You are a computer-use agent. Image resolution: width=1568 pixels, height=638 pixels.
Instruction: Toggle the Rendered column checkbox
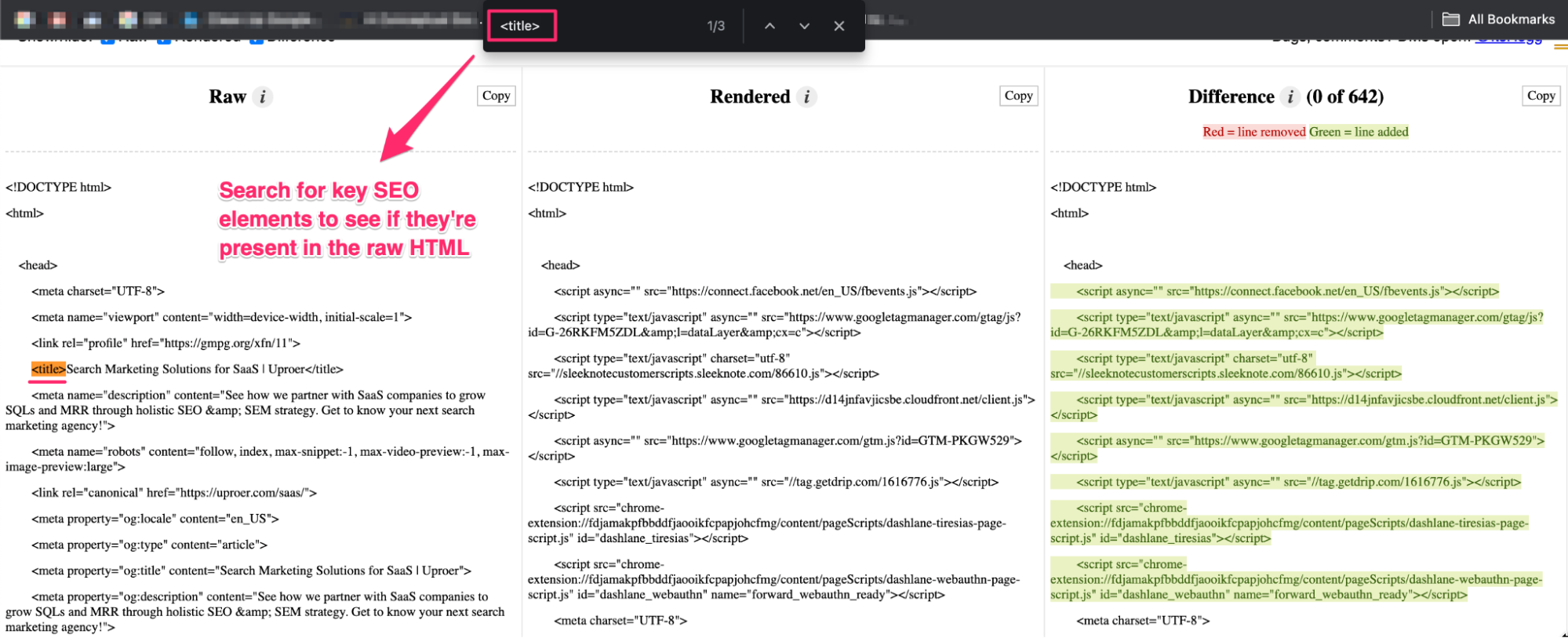tap(164, 39)
